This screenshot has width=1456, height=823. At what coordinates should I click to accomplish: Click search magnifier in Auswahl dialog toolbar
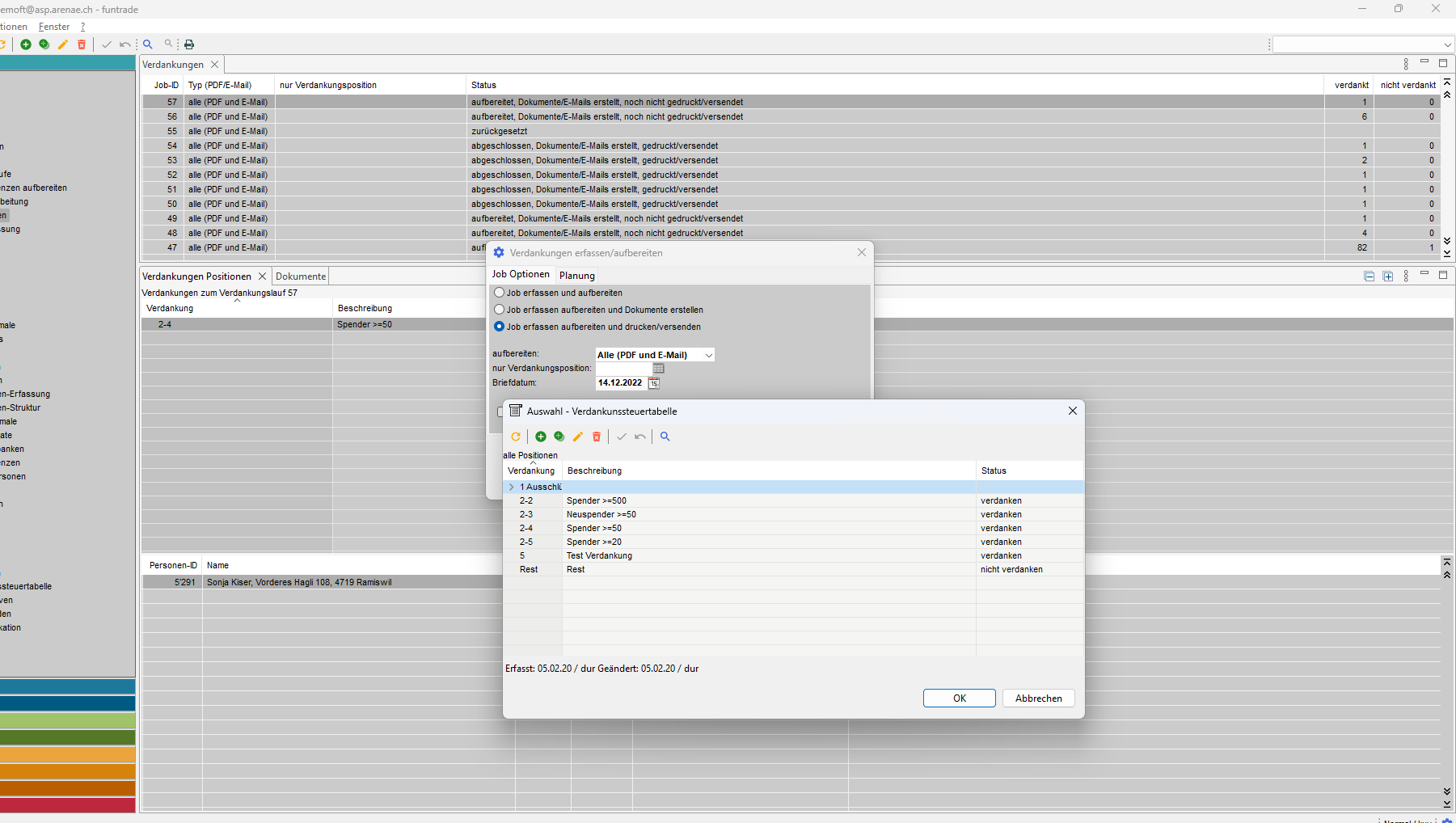665,437
